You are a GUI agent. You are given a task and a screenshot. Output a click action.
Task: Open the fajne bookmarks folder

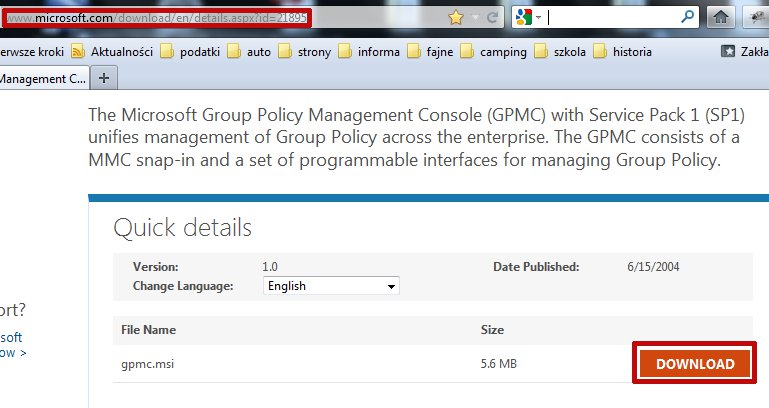(431, 51)
